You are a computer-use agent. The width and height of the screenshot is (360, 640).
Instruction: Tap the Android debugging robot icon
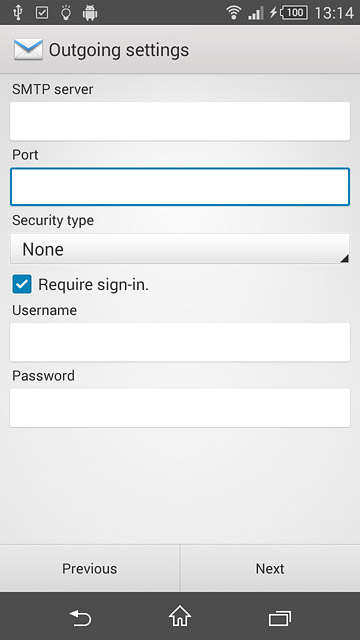coord(90,13)
